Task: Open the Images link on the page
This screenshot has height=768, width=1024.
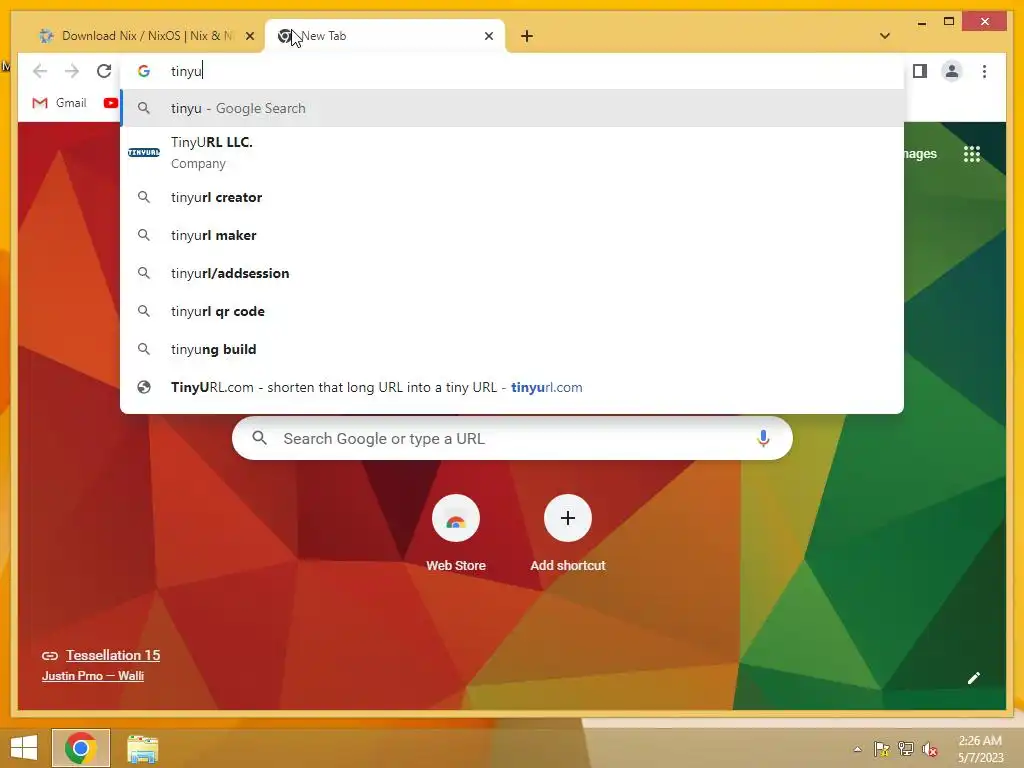Action: click(x=920, y=154)
